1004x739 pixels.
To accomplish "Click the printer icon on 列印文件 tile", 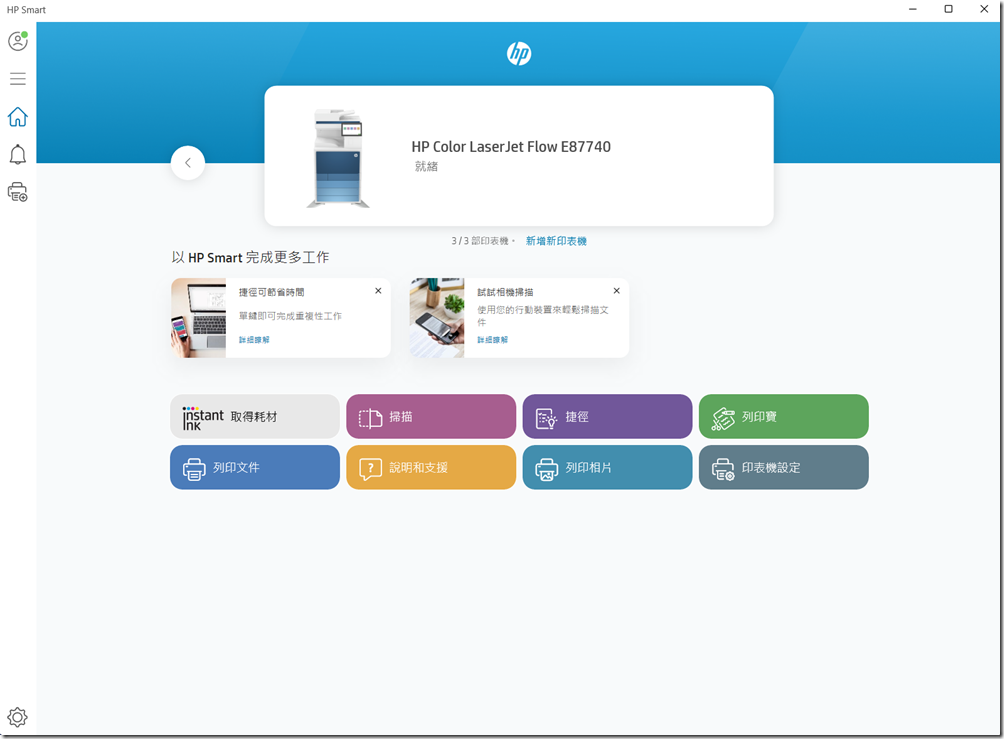I will [194, 469].
